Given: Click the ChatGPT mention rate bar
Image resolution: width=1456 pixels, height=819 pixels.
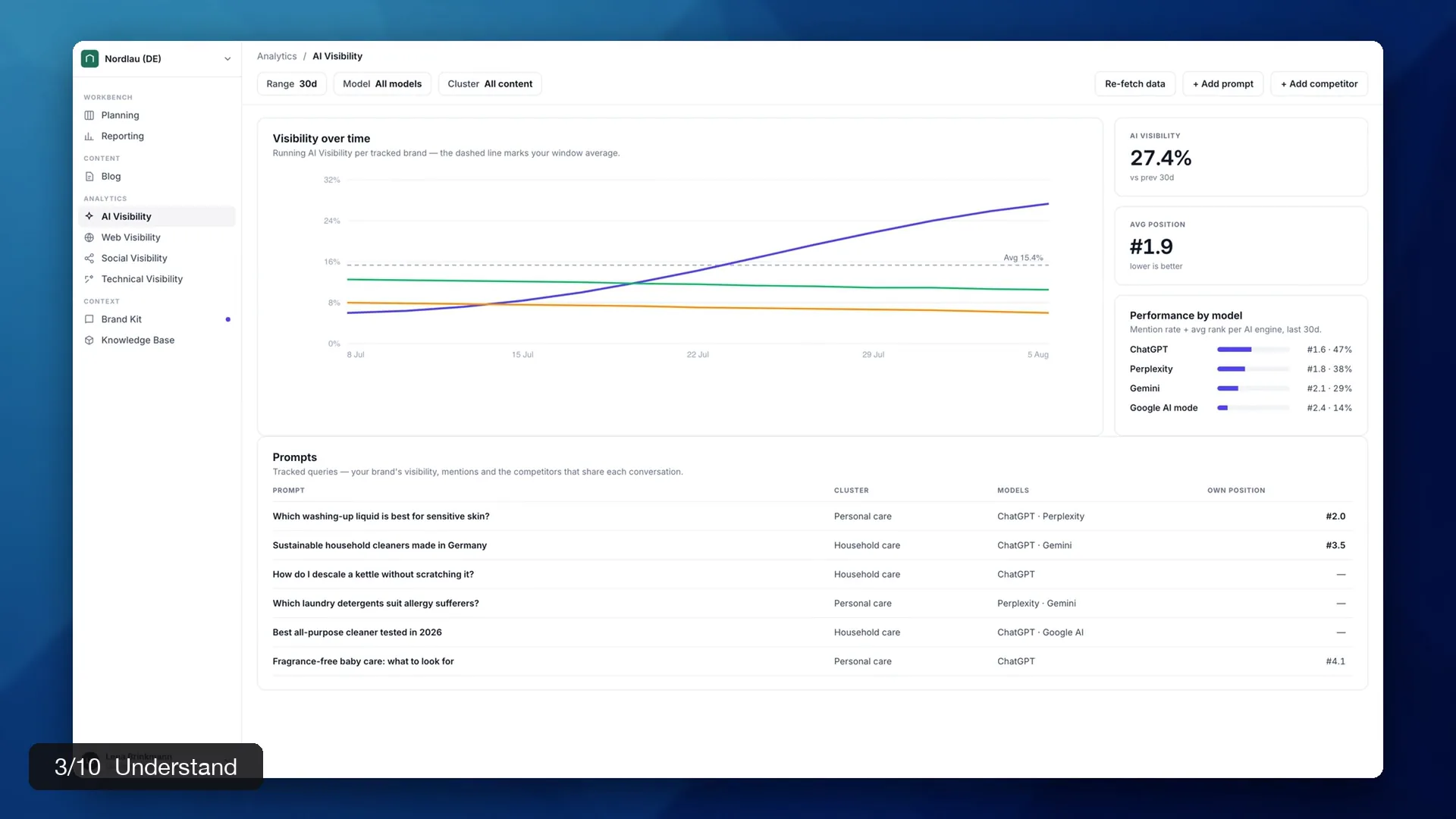Looking at the screenshot, I should click(x=1254, y=350).
